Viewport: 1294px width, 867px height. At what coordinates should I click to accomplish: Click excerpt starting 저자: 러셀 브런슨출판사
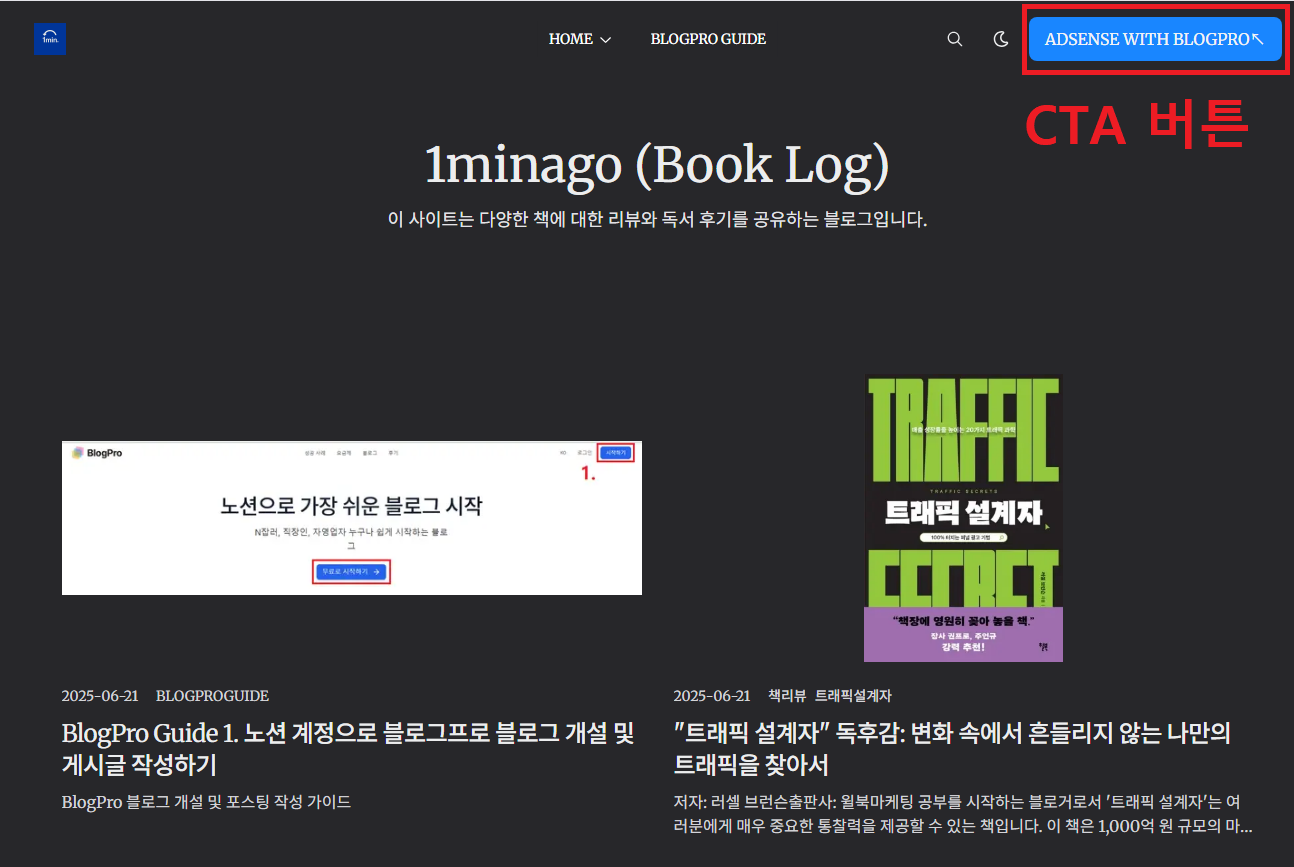(x=963, y=814)
